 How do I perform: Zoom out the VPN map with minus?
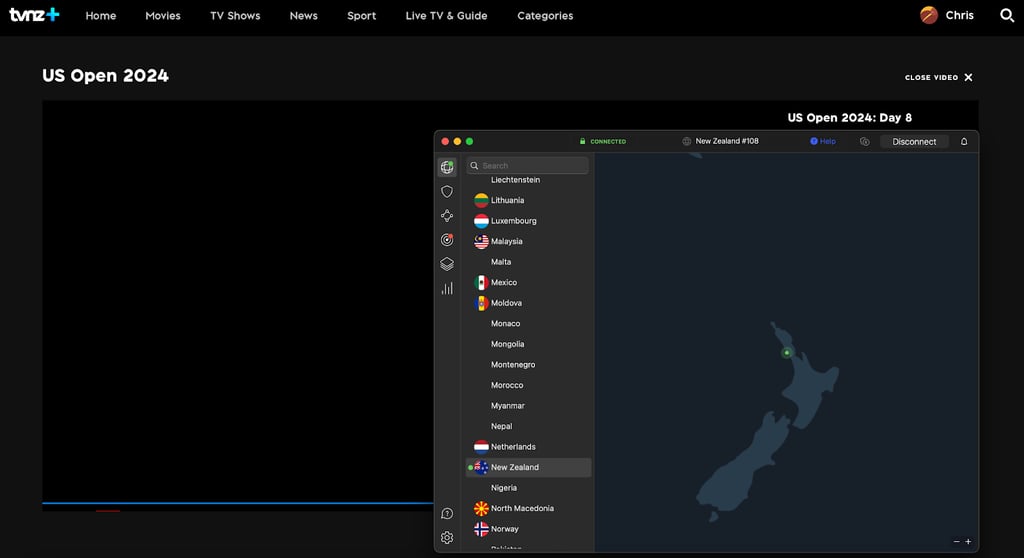coord(956,542)
